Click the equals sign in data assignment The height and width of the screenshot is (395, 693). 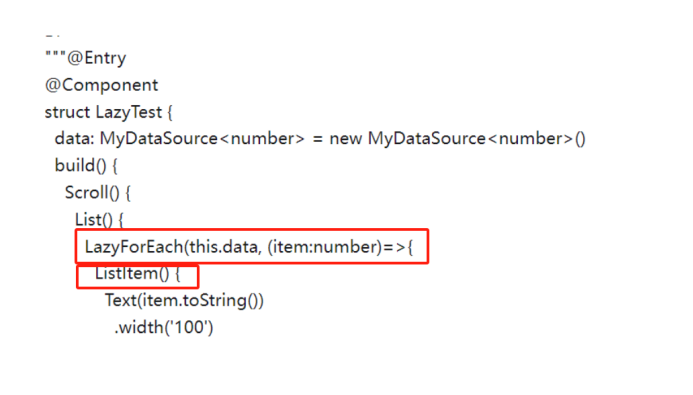tap(317, 139)
